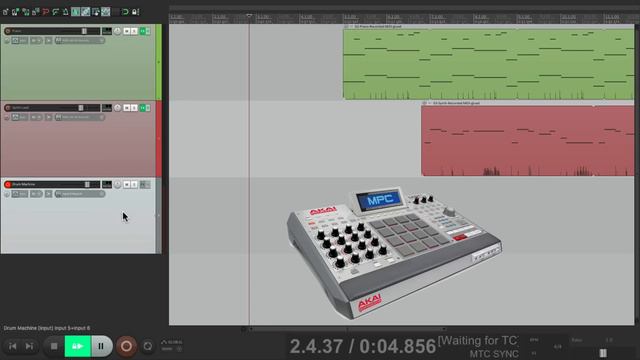Mute the Drum Machine track
The width and height of the screenshot is (640, 360).
(127, 184)
